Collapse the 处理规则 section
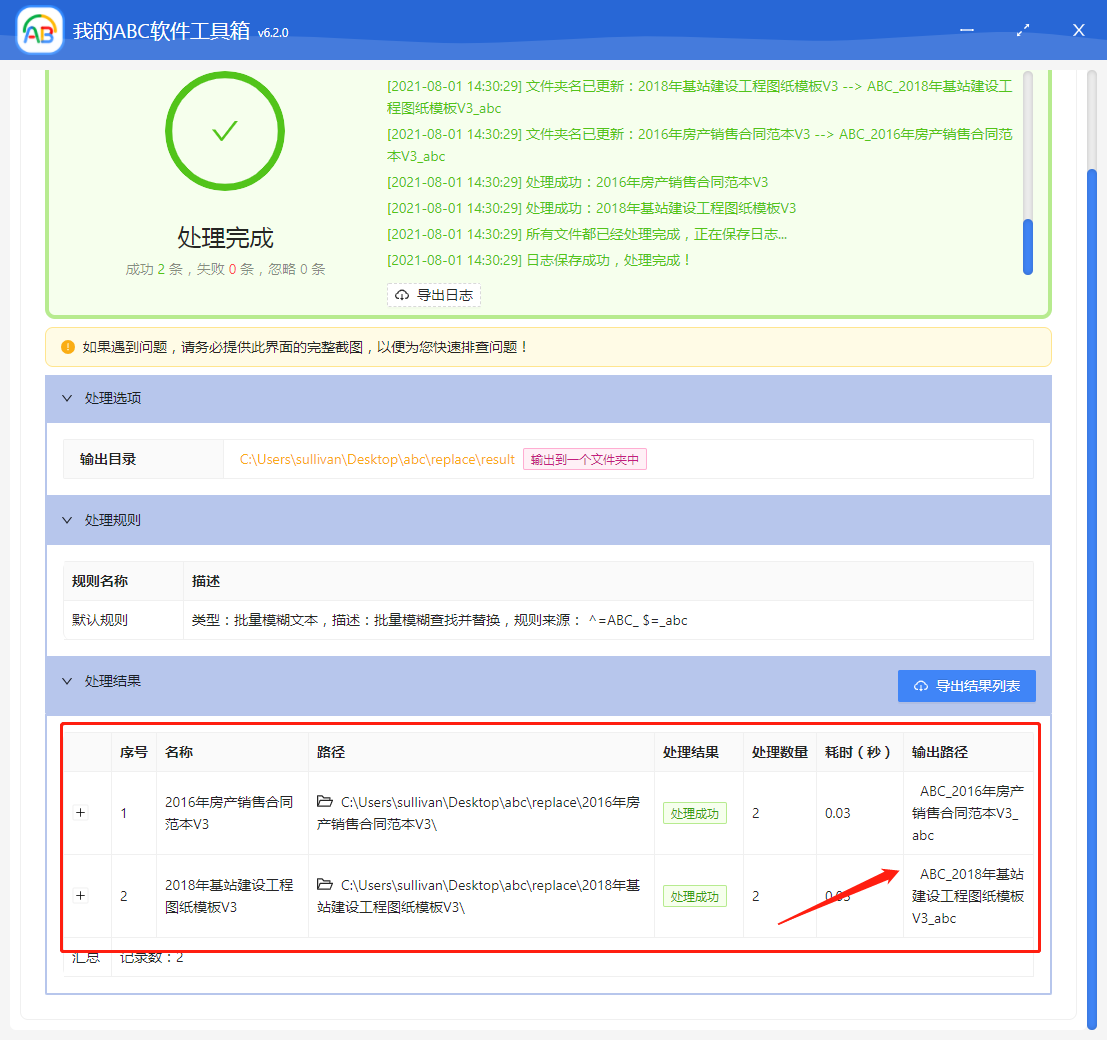The height and width of the screenshot is (1040, 1107). coord(66,519)
